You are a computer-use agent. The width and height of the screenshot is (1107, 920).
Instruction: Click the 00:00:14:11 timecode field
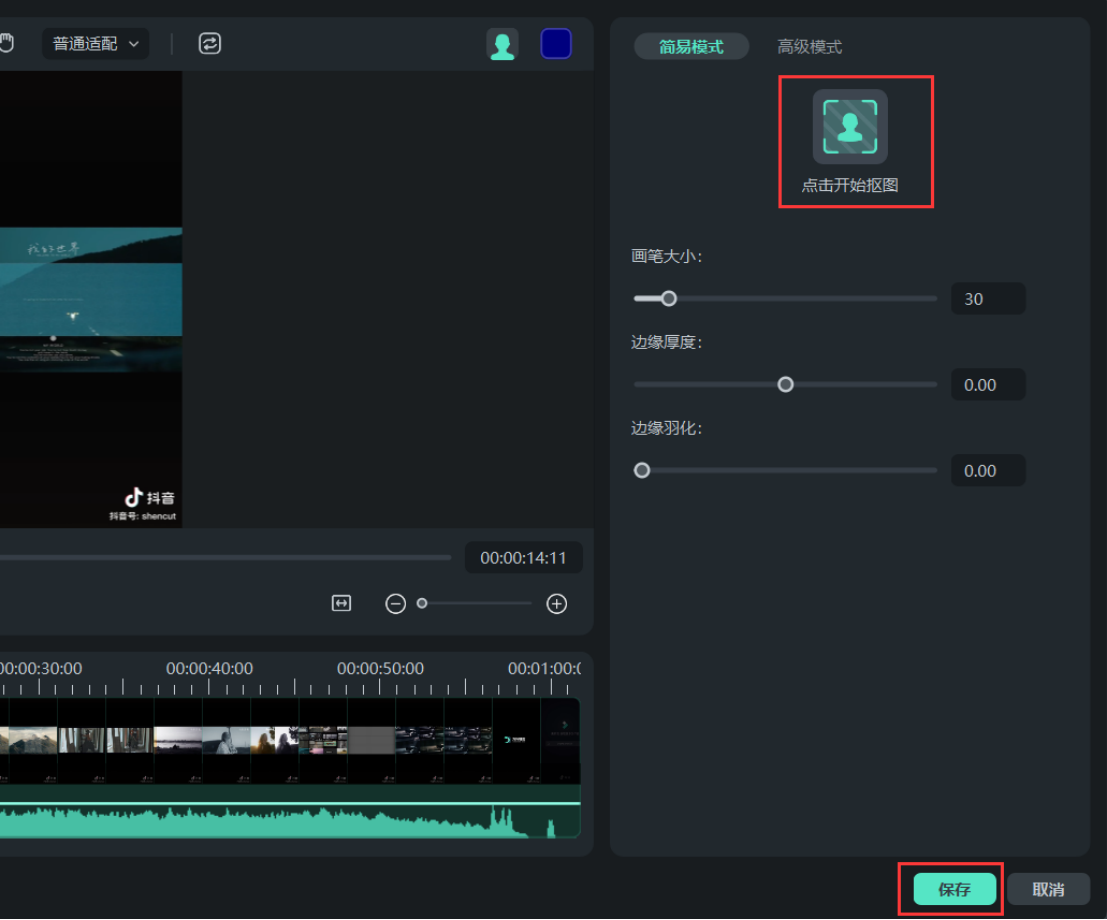pos(523,558)
